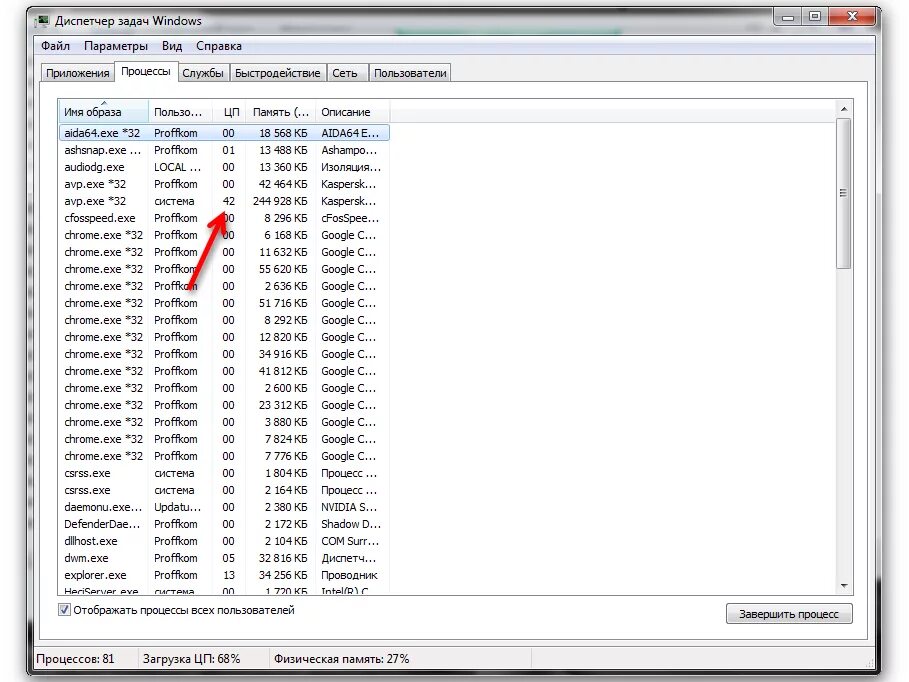Open the Вид menu

pos(172,46)
